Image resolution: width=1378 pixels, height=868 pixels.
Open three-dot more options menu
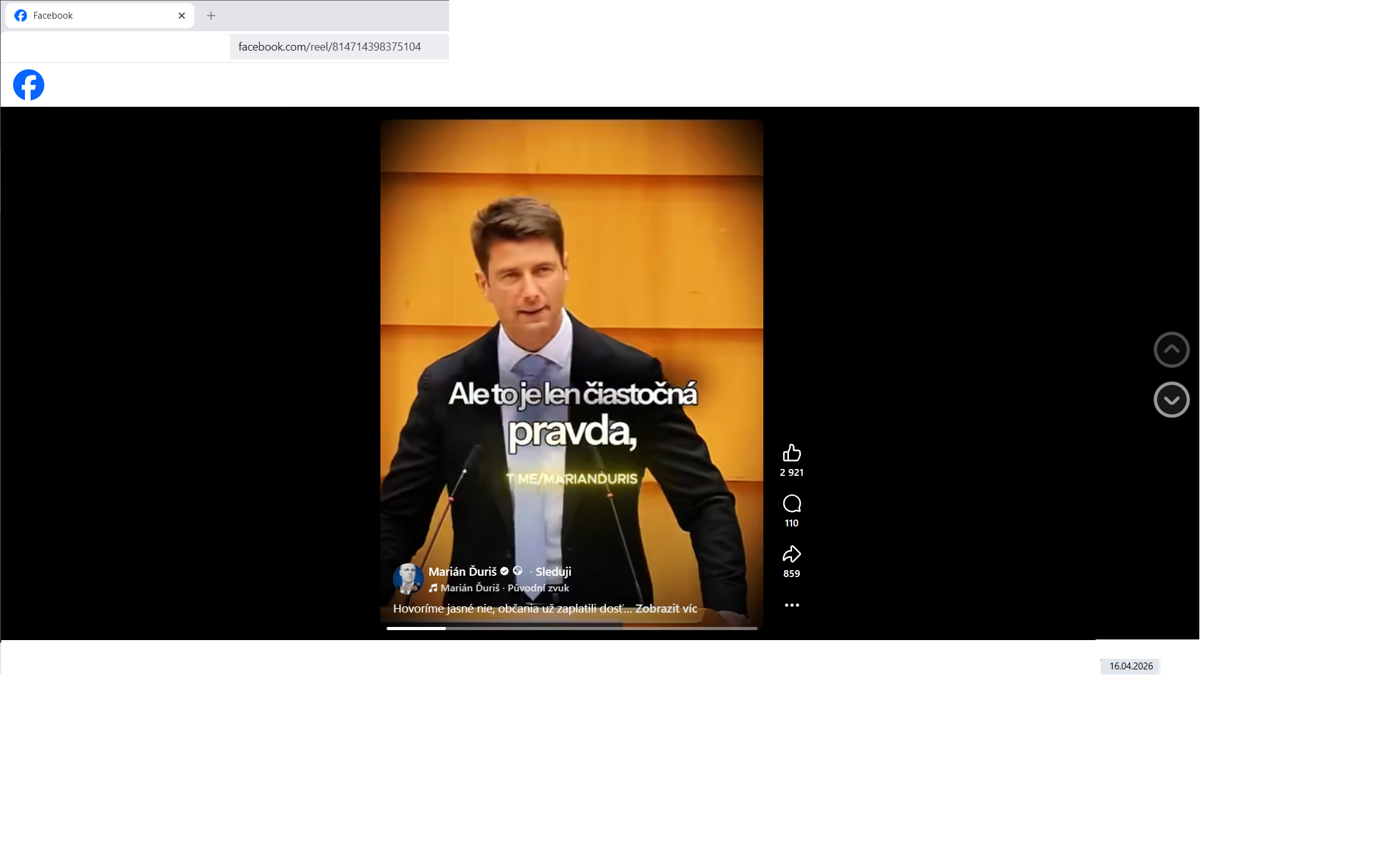791,605
